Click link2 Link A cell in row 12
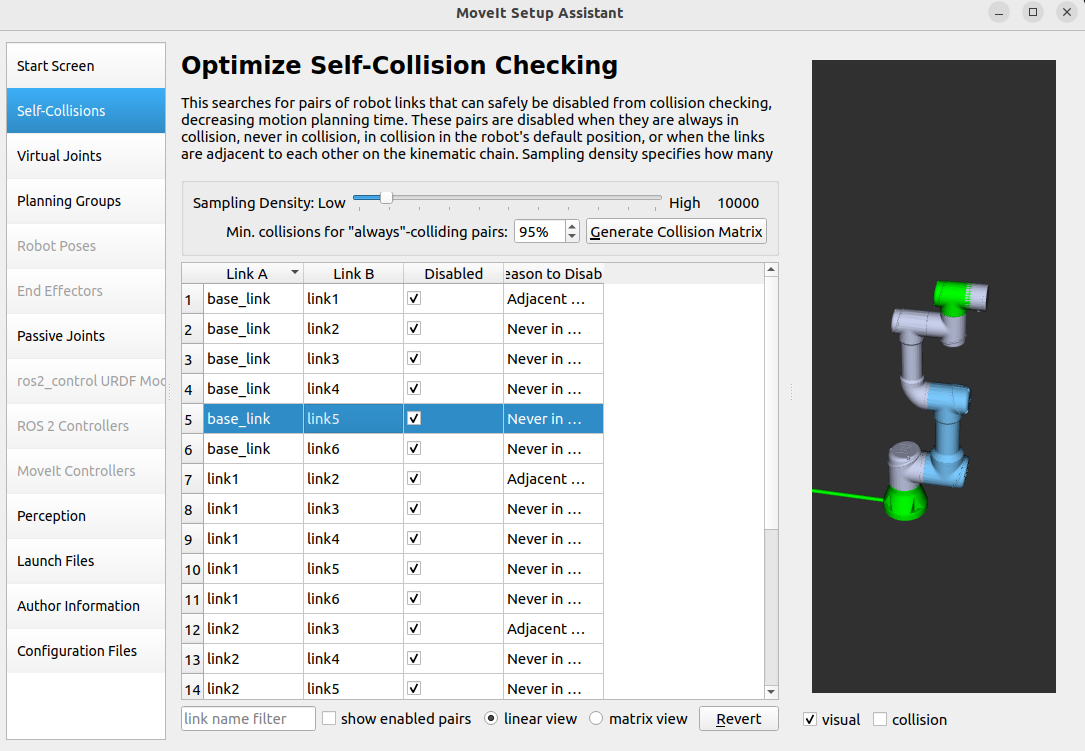The image size is (1085, 751). (253, 628)
